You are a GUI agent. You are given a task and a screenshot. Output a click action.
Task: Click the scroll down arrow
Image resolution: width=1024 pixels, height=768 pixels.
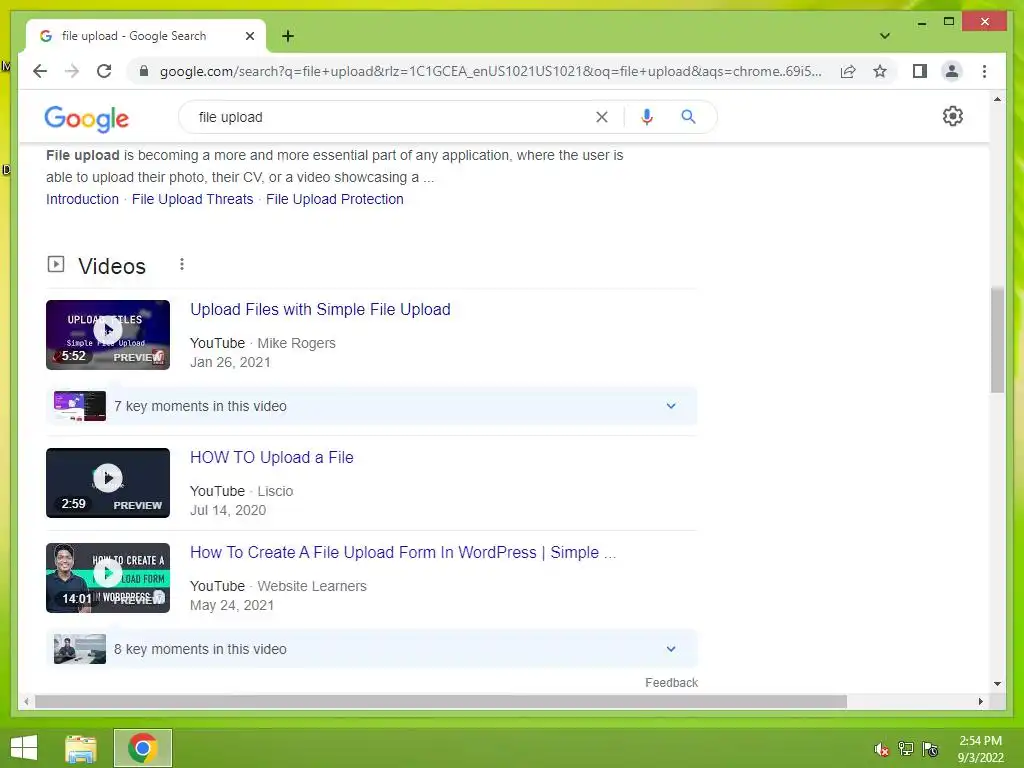(997, 684)
